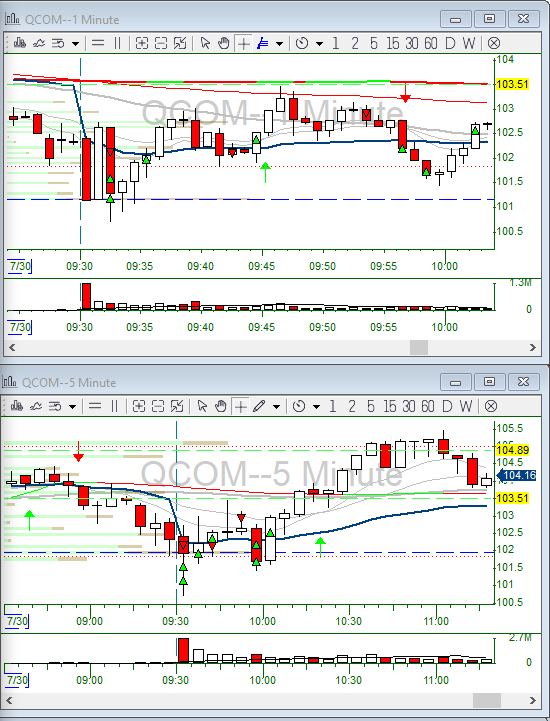Expand the pencil tool dropdown in the 5 Minute toolbar
The height and width of the screenshot is (721, 550).
point(276,407)
